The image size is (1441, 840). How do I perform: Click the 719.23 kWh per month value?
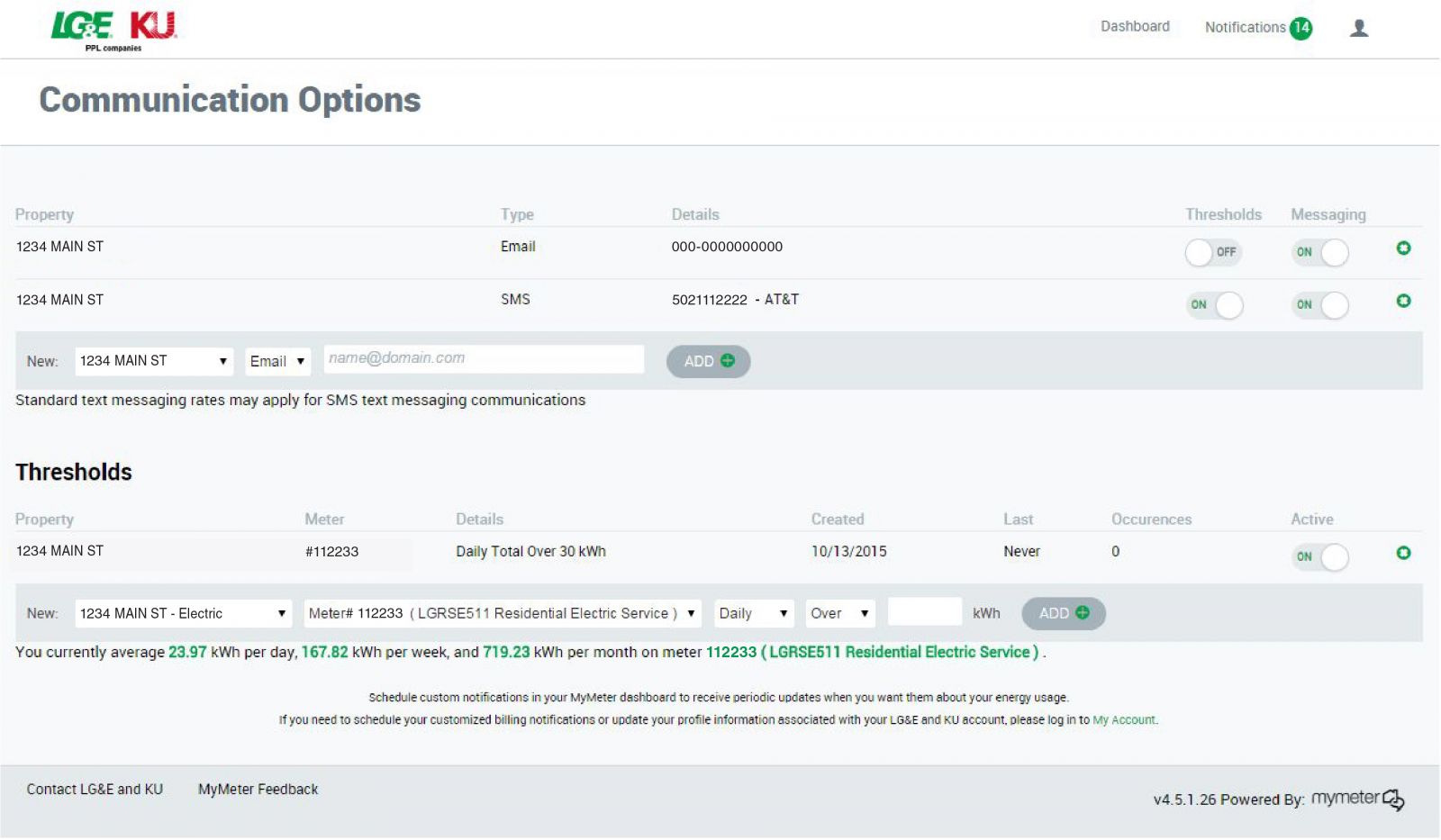click(x=506, y=652)
